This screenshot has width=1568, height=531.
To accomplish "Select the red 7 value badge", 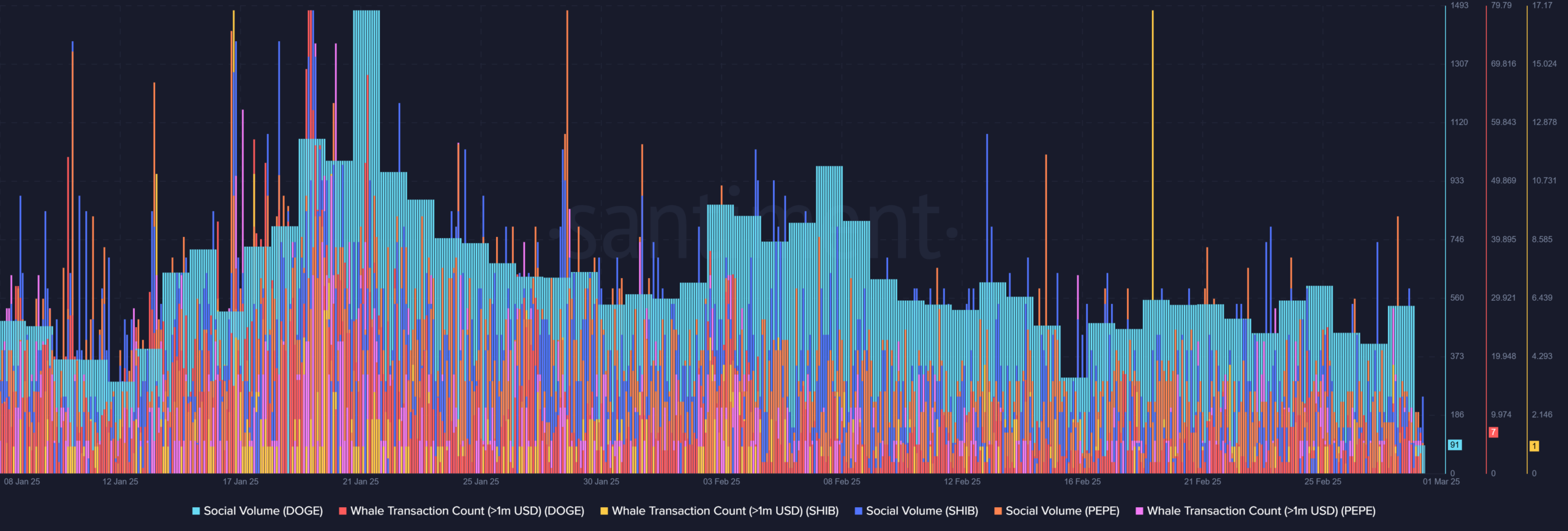I will coord(1493,432).
